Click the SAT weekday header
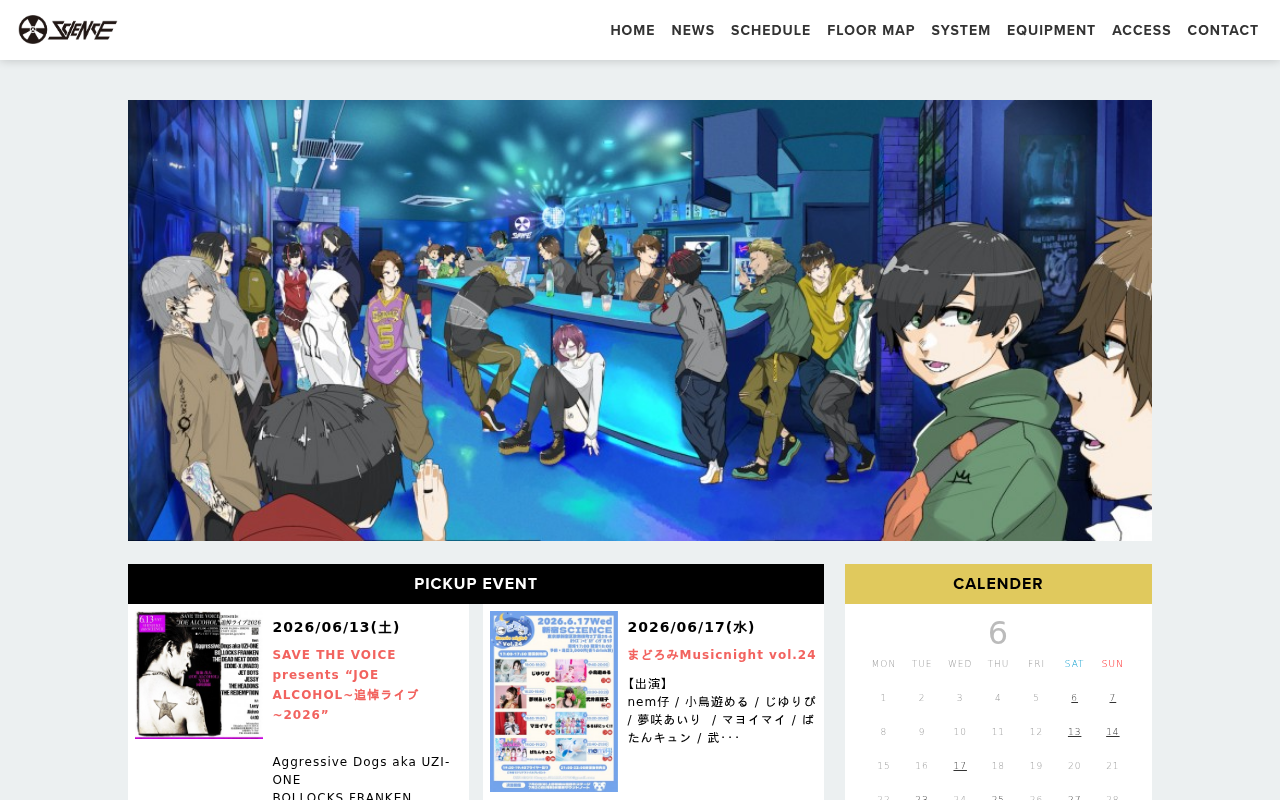Screen dimensions: 1280x800 [x=1074, y=664]
